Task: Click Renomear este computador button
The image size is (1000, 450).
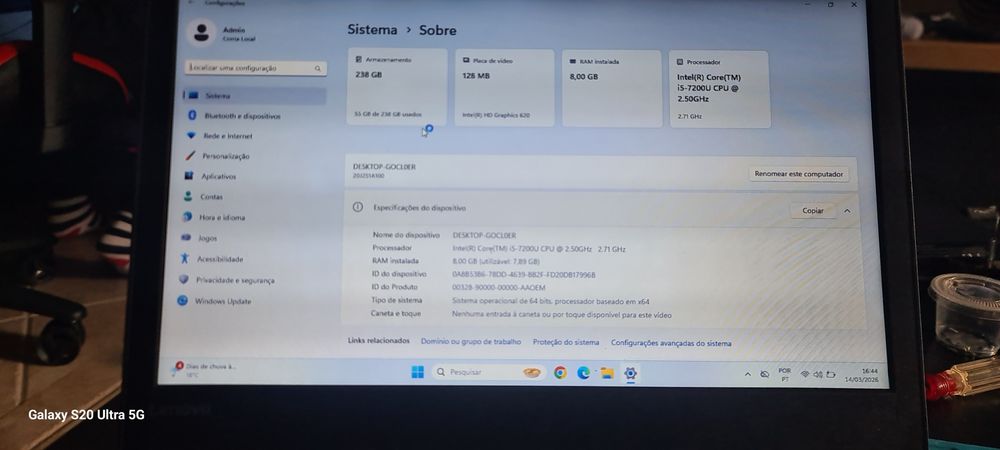Action: [799, 173]
